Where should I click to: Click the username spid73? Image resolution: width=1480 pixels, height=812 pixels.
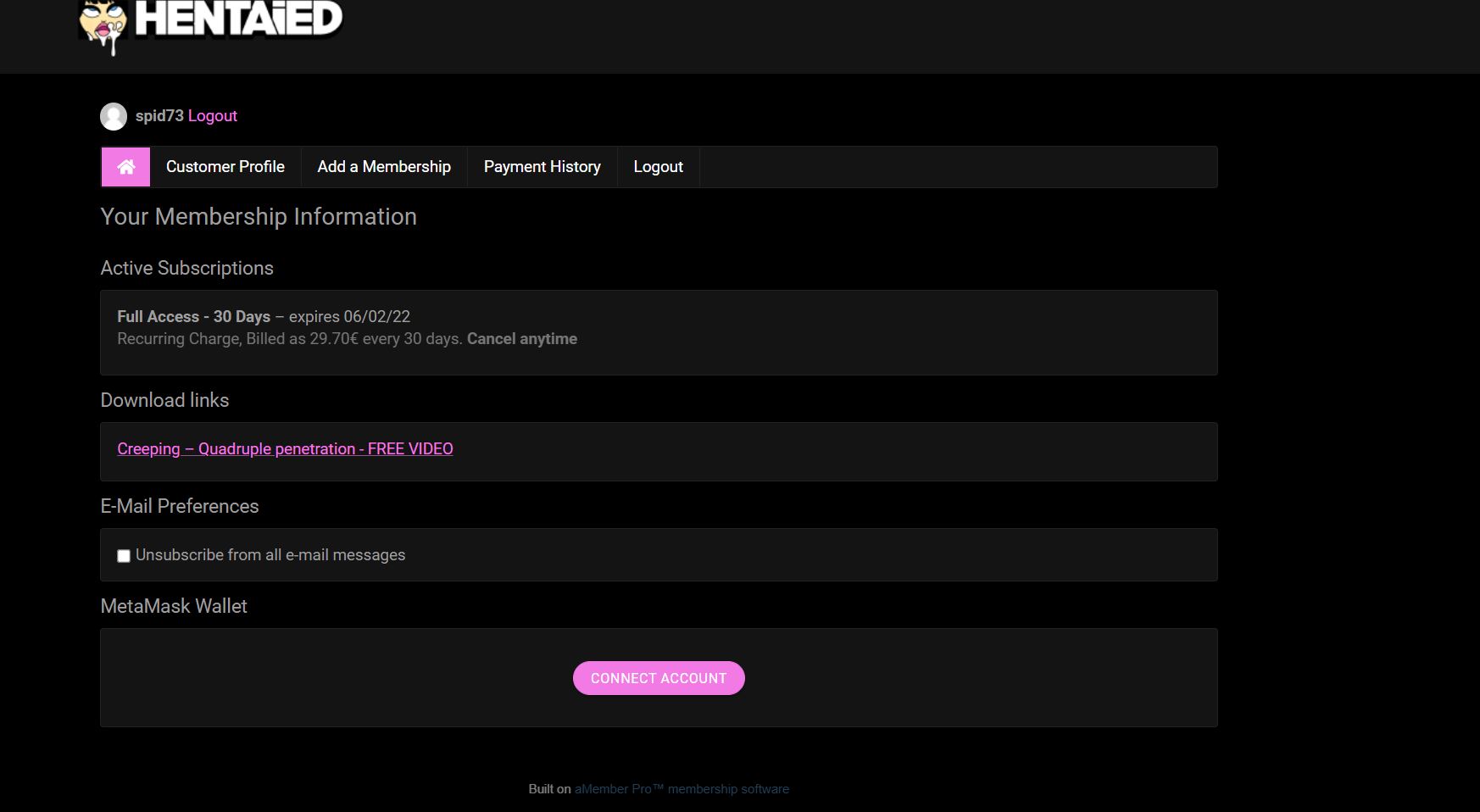[x=159, y=116]
